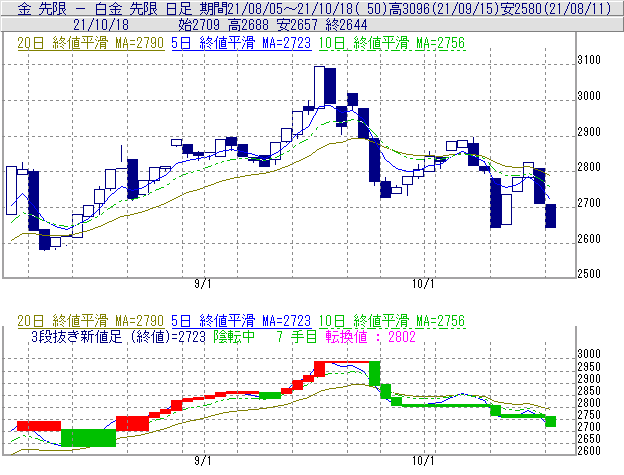
Task: Click the '9/1' date label under upper chart
Action: click(x=203, y=284)
